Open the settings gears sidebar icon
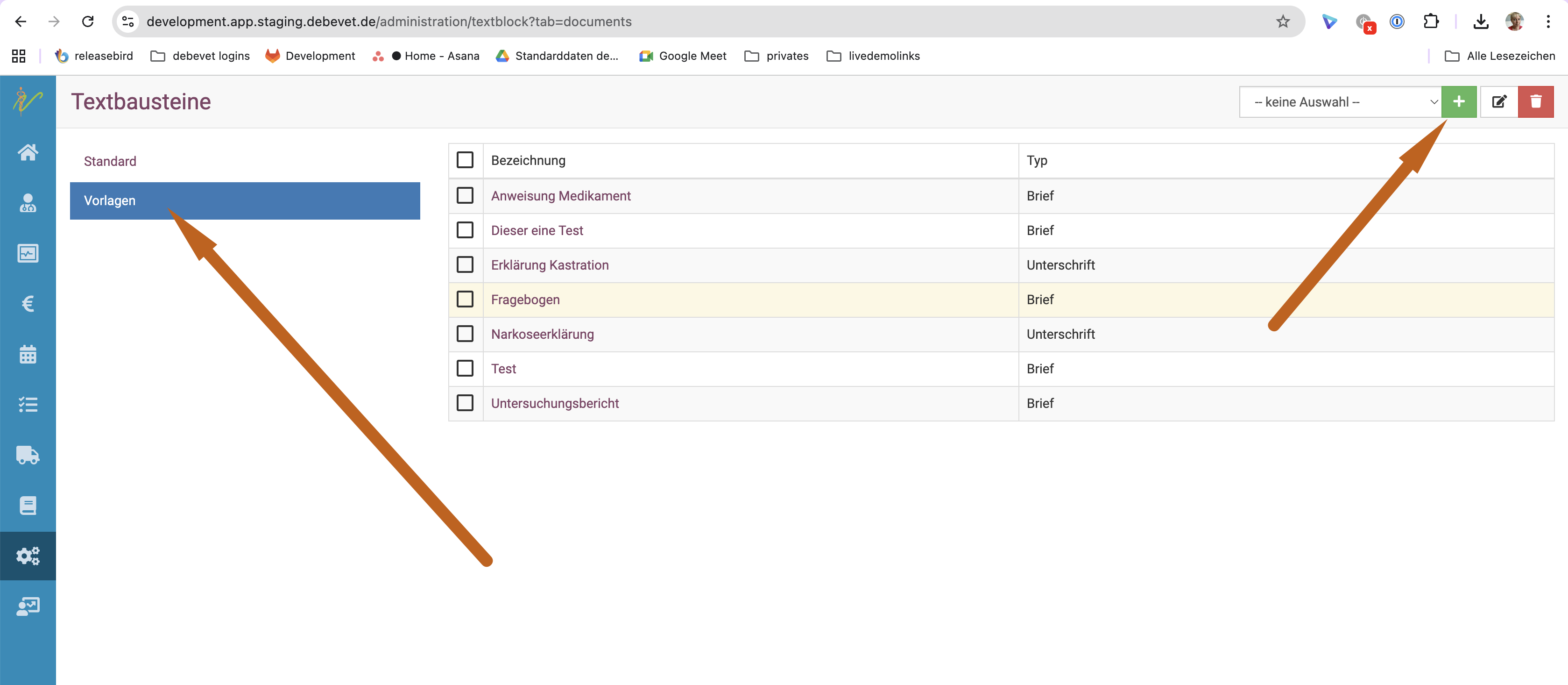The height and width of the screenshot is (685, 1568). coord(28,555)
